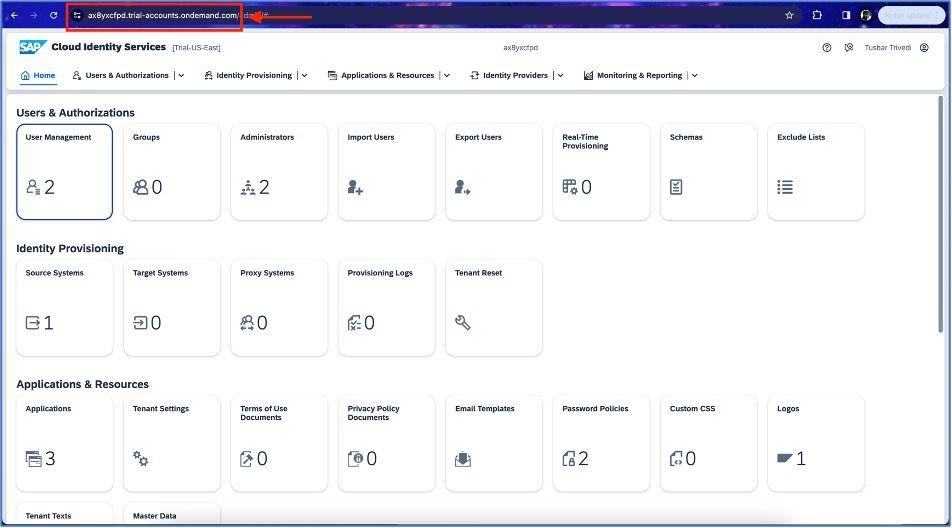Click the vertical page scrollbar
952x528 pixels.
940,214
